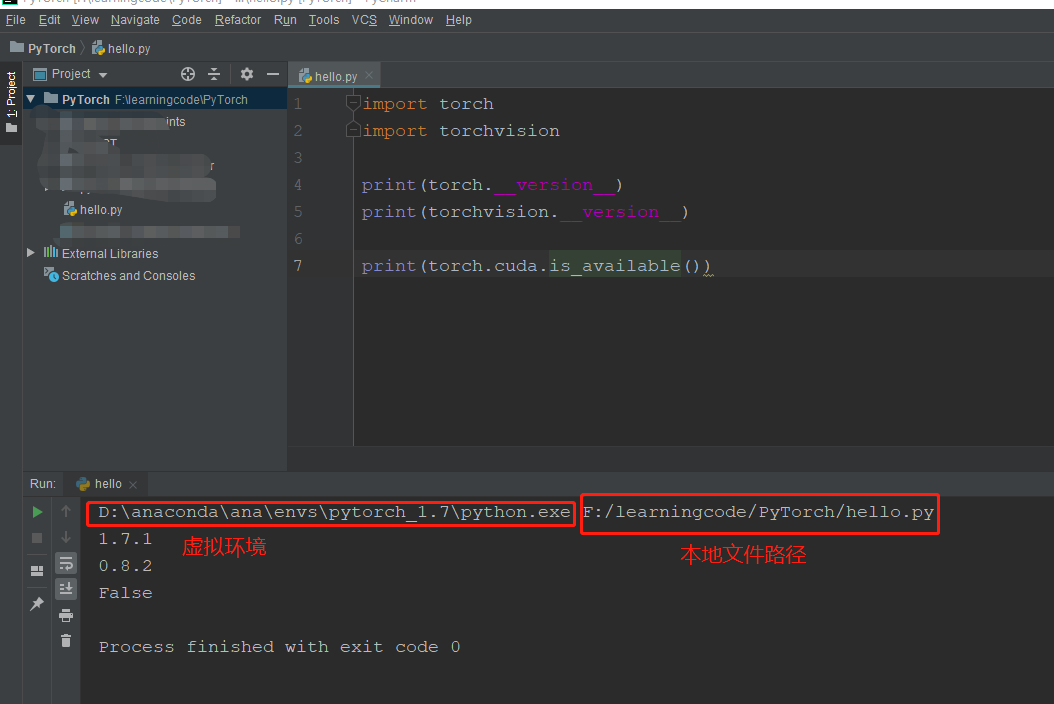Hide the Project tool window
1054x704 pixels.
coord(272,74)
